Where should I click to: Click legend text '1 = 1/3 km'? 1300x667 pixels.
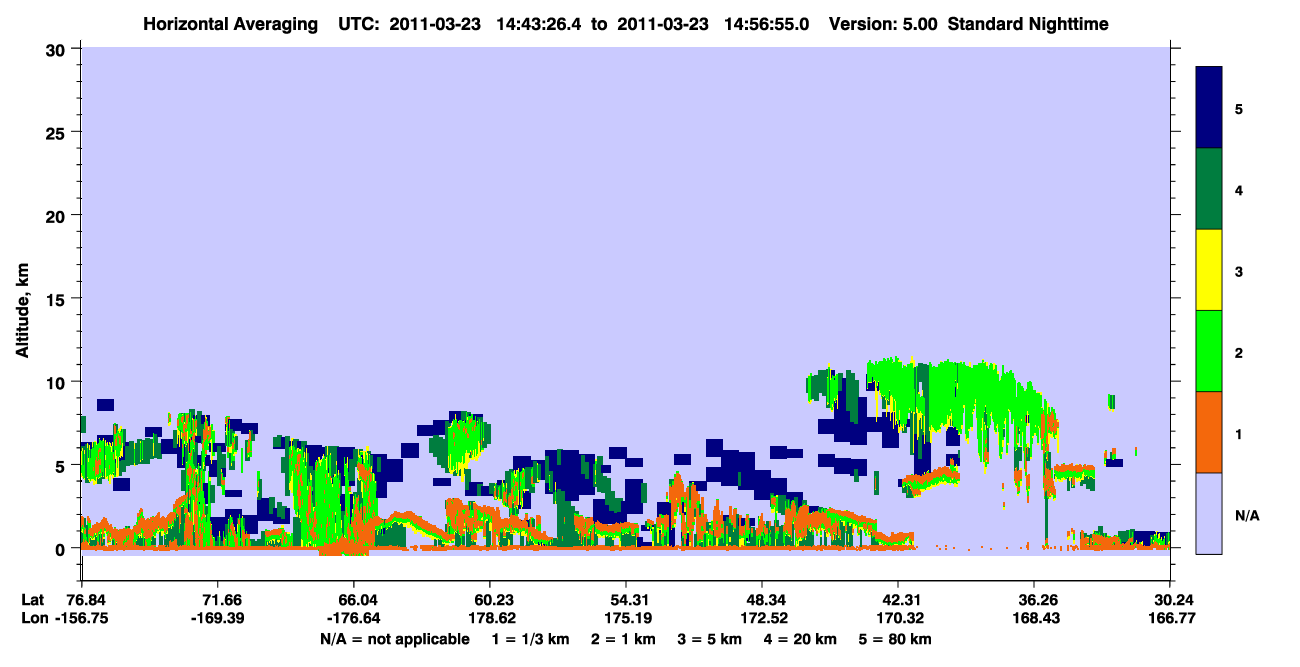tap(529, 639)
